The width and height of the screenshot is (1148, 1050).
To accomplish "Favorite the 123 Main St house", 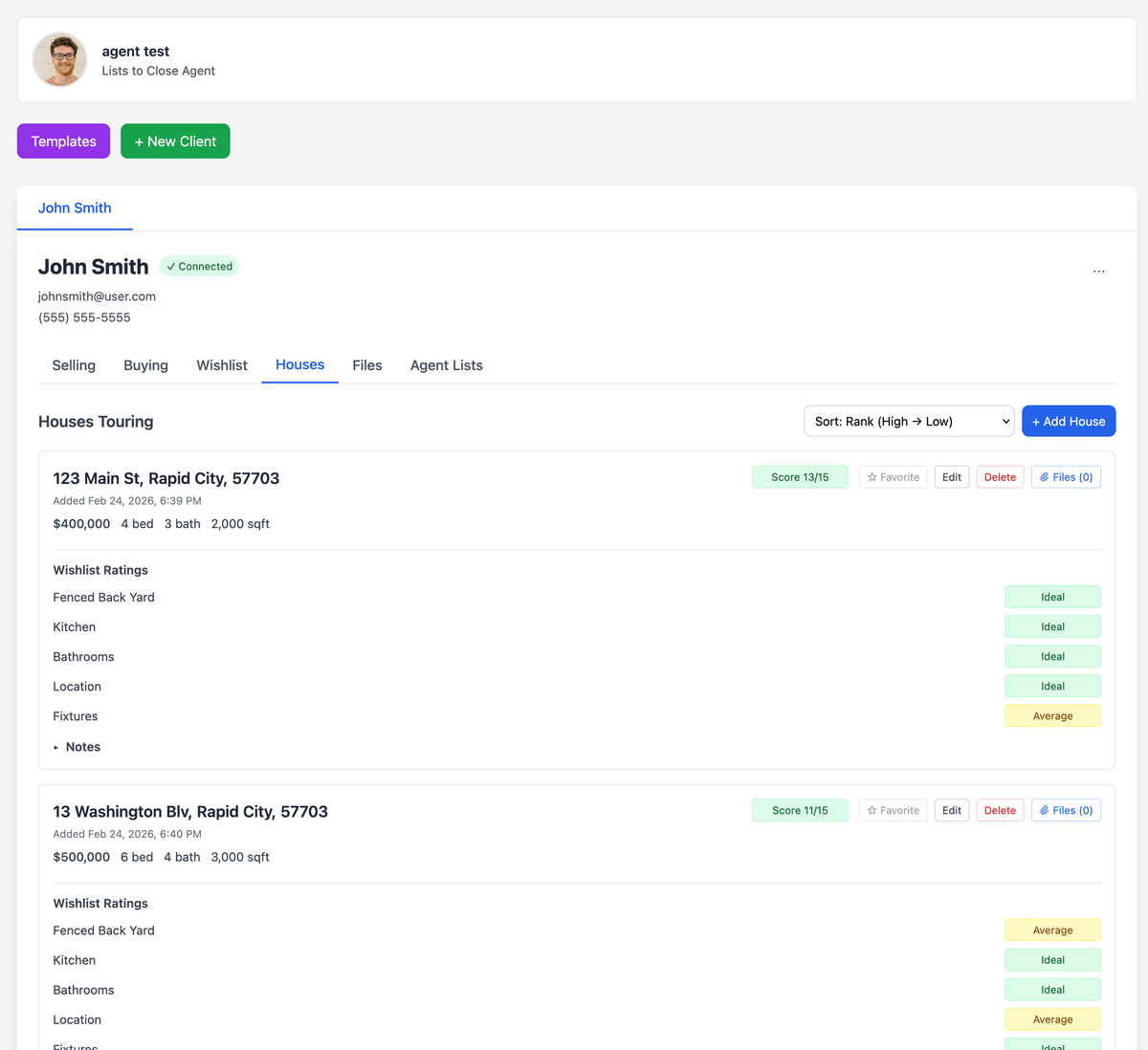I will tap(893, 477).
